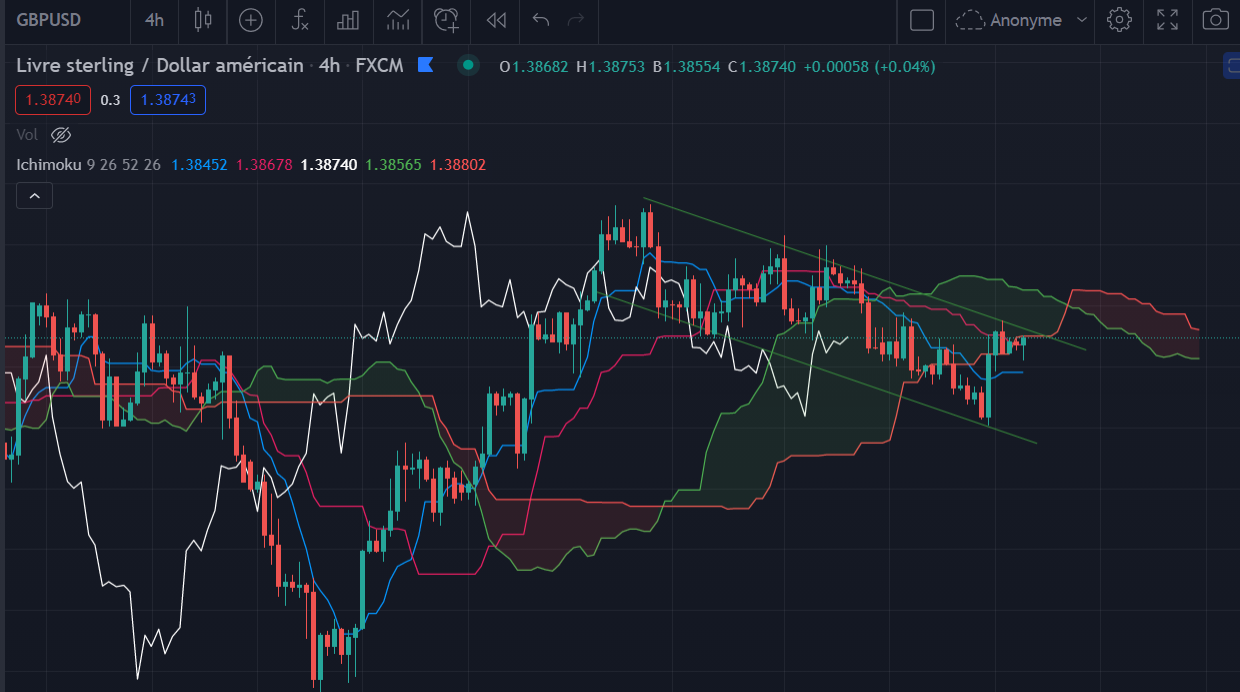The height and width of the screenshot is (692, 1240).
Task: Click the 0.3 spread value
Action: tap(110, 100)
